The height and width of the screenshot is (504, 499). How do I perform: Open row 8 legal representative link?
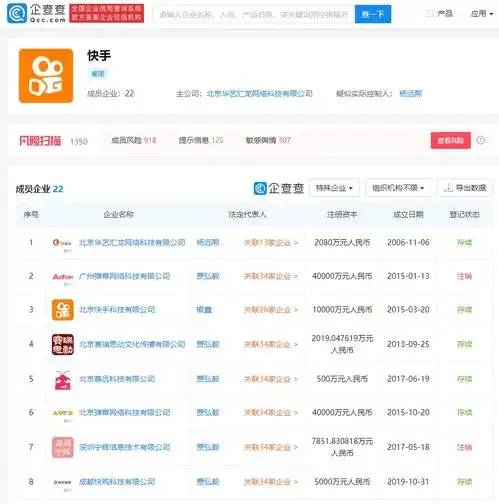point(208,482)
